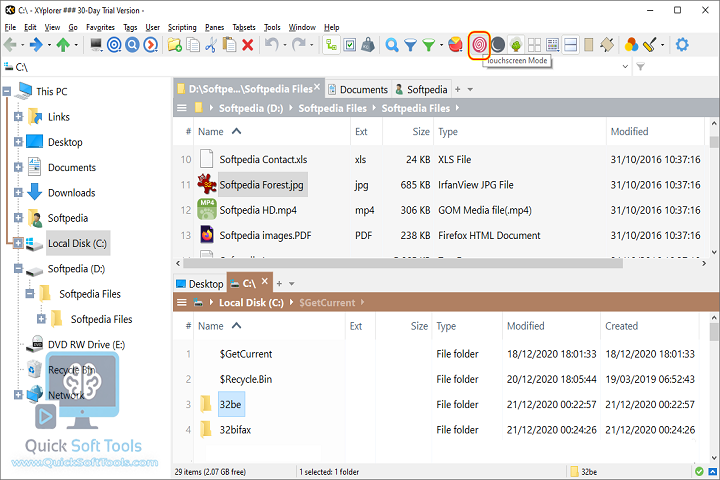Select Softpedia HD.mp4 file
The width and height of the screenshot is (720, 480).
[258, 210]
